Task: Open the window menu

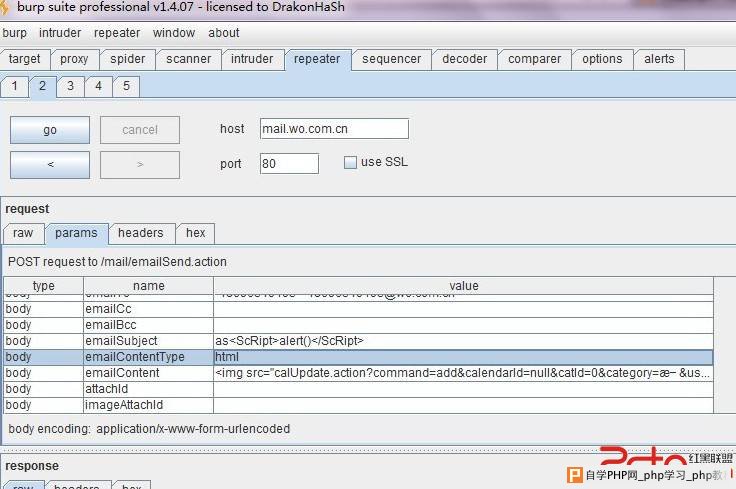Action: point(174,33)
